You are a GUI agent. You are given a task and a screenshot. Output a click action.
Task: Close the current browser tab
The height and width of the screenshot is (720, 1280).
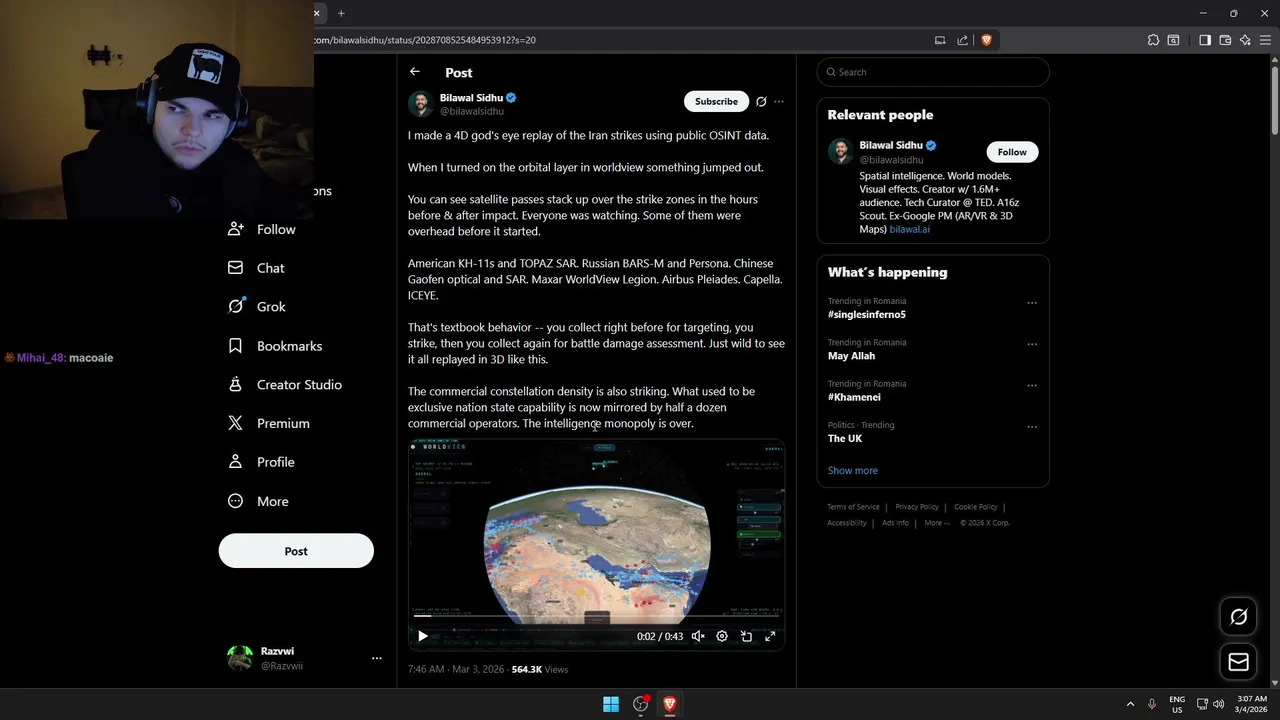[317, 13]
